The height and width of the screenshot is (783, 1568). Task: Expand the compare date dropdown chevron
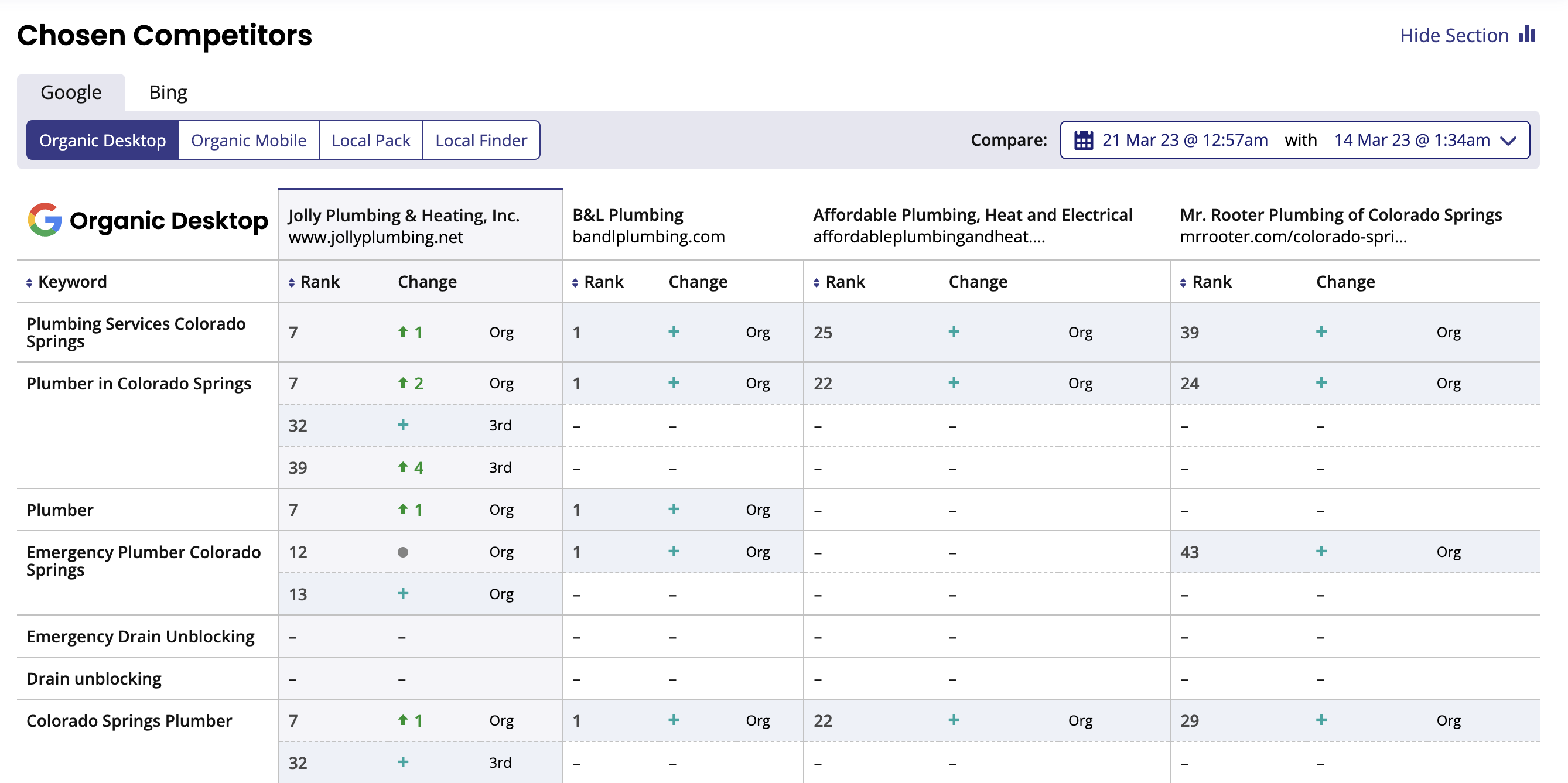tap(1508, 141)
